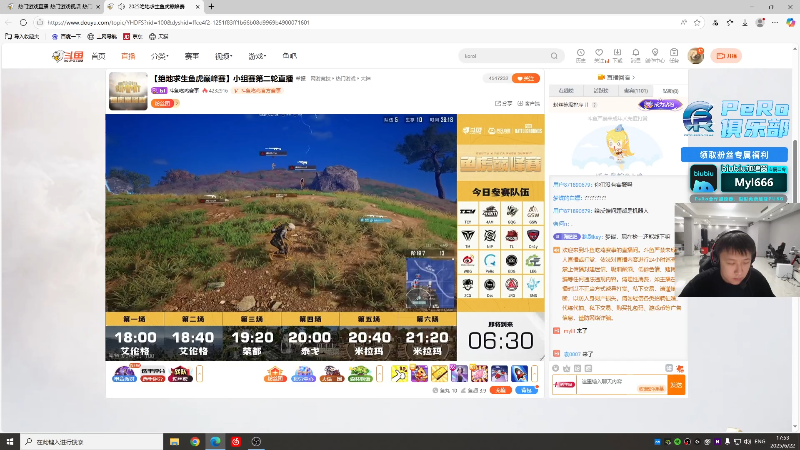Viewport: 800px width, 450px height.
Task: Open 天猫 bookmark in favorites bar
Action: click(159, 37)
